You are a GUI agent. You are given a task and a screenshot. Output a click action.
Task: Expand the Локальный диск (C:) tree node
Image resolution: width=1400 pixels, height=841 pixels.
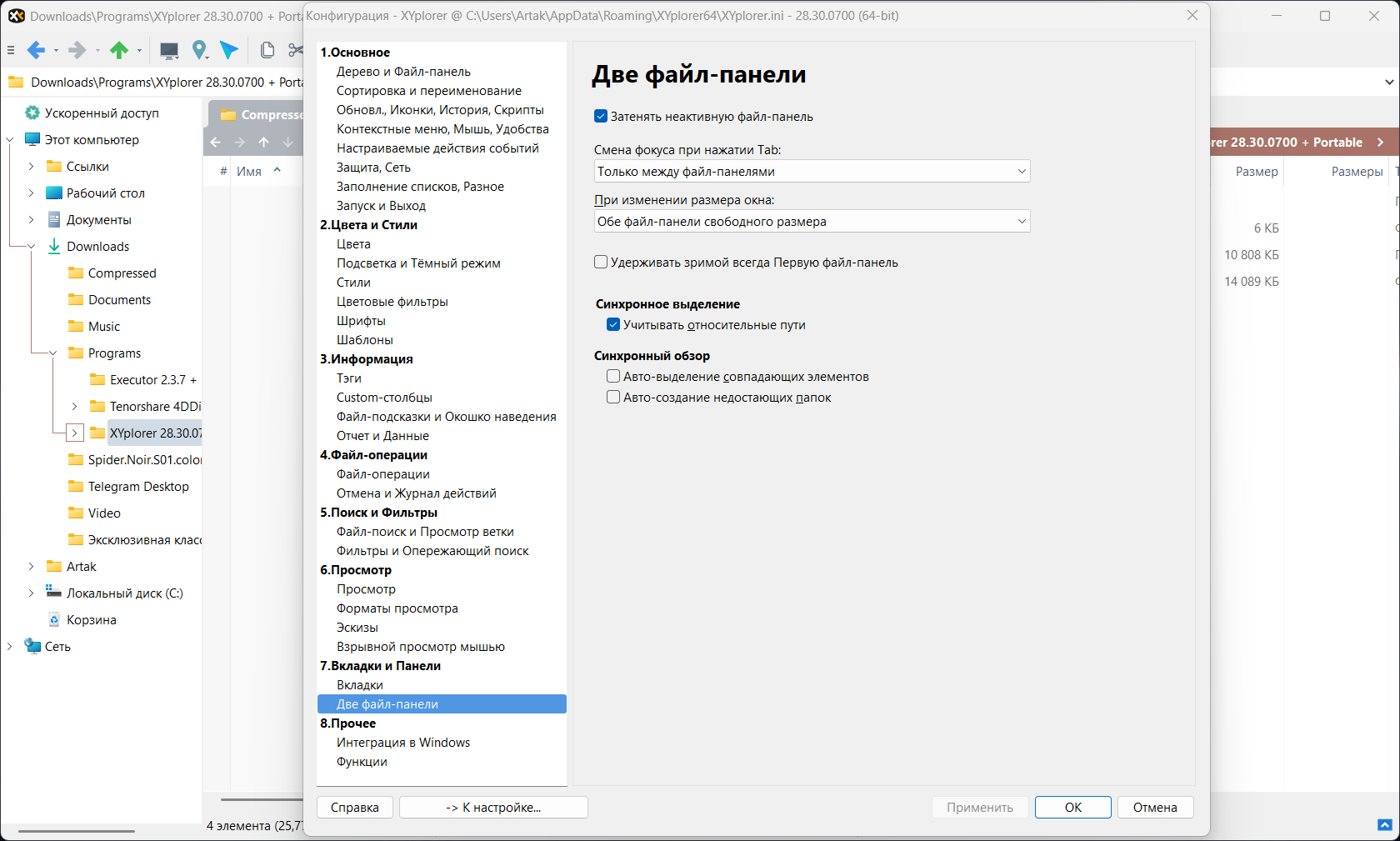(x=31, y=593)
